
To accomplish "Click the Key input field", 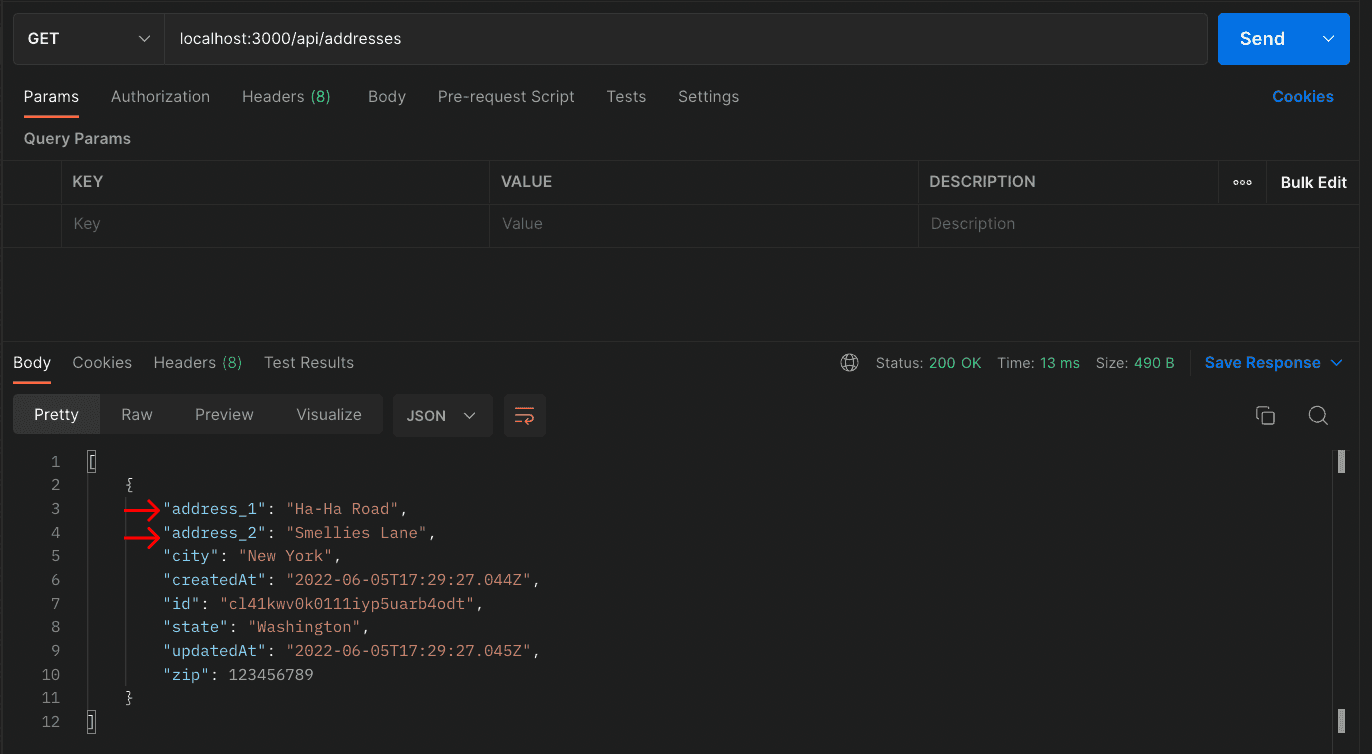I will click(x=275, y=224).
